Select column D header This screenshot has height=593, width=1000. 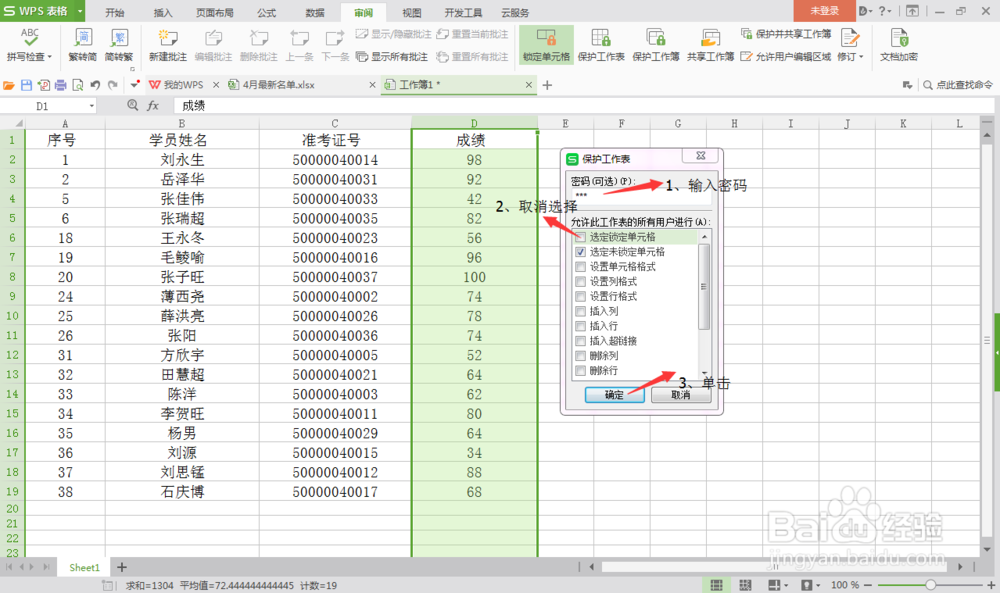pyautogui.click(x=474, y=123)
